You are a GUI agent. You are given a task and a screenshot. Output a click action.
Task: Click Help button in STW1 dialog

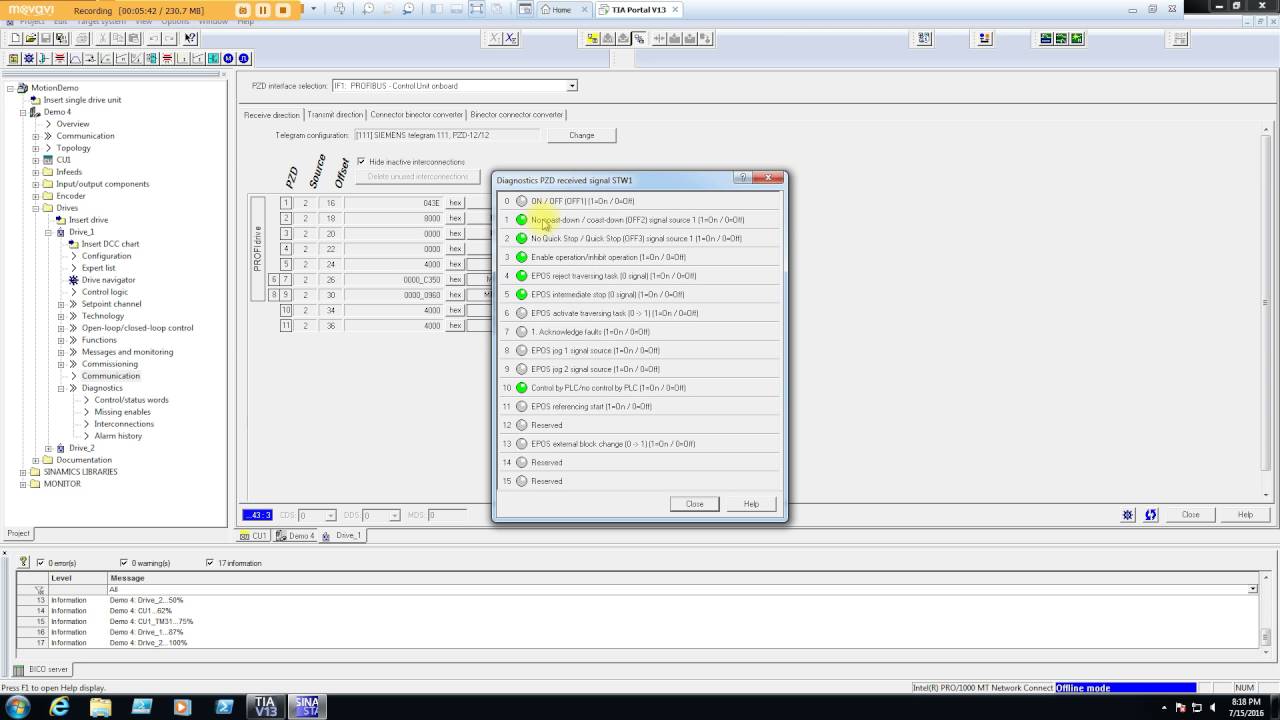click(751, 504)
